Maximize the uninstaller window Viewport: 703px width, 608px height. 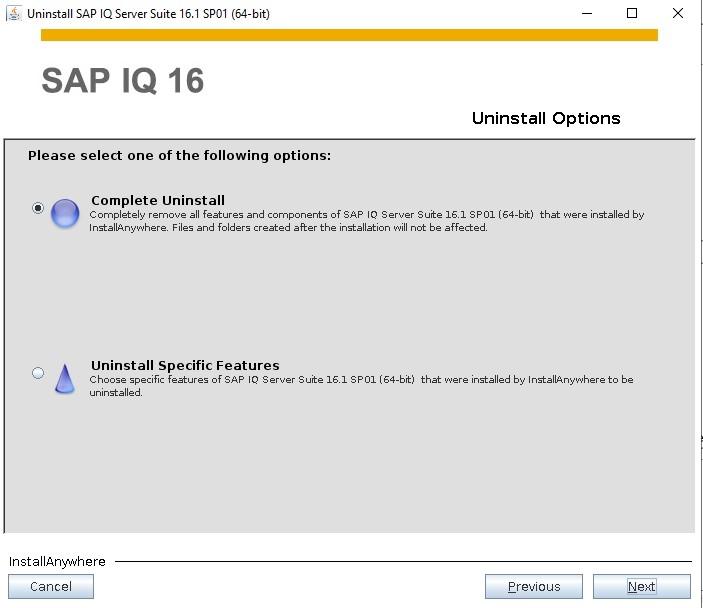click(632, 13)
